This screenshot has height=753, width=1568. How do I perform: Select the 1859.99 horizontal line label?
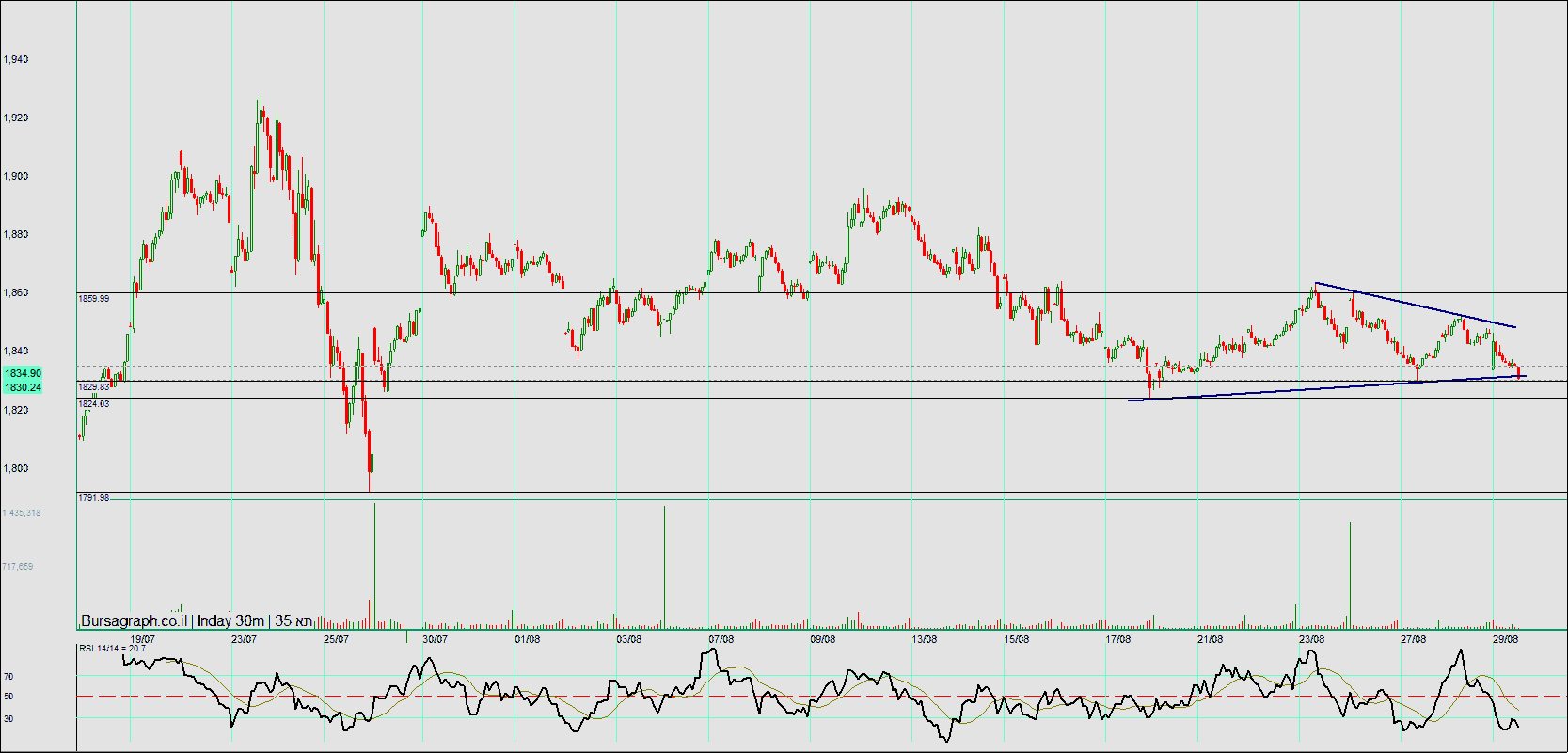pos(93,299)
